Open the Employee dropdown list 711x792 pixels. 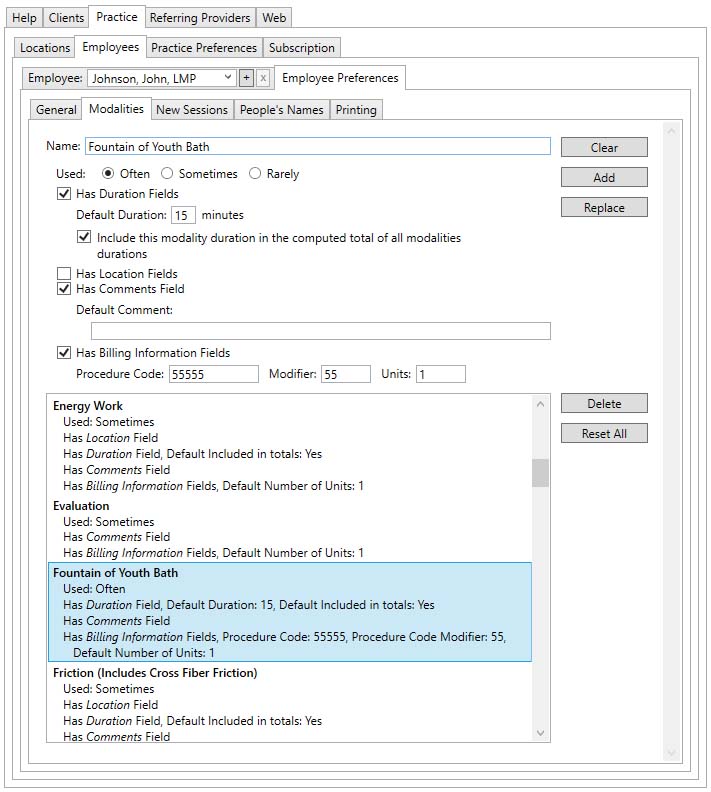coord(229,78)
